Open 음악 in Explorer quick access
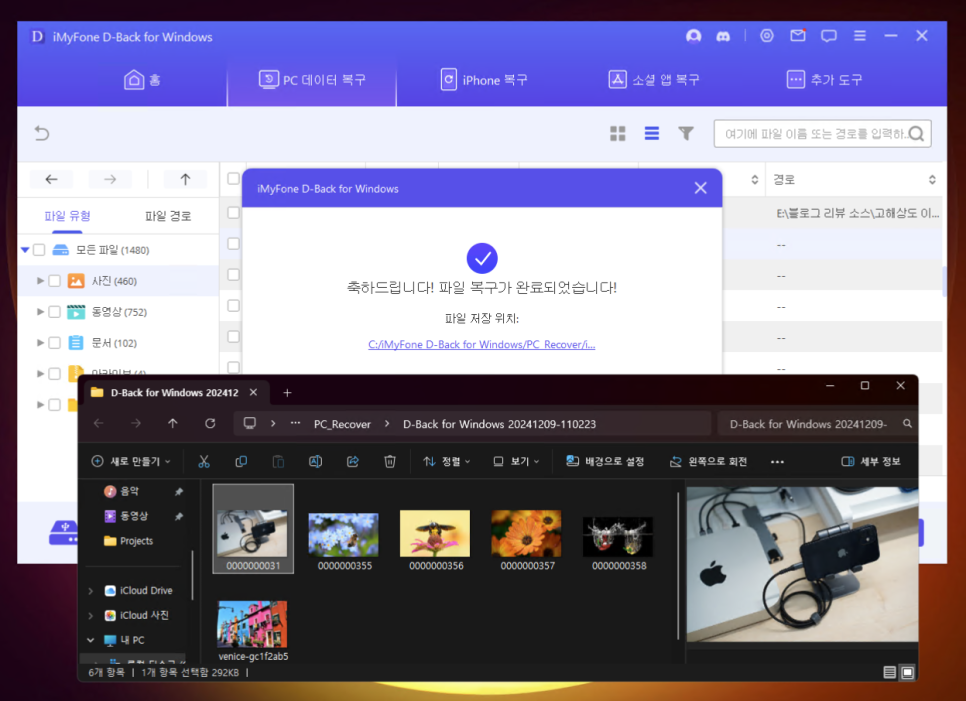 [129, 491]
